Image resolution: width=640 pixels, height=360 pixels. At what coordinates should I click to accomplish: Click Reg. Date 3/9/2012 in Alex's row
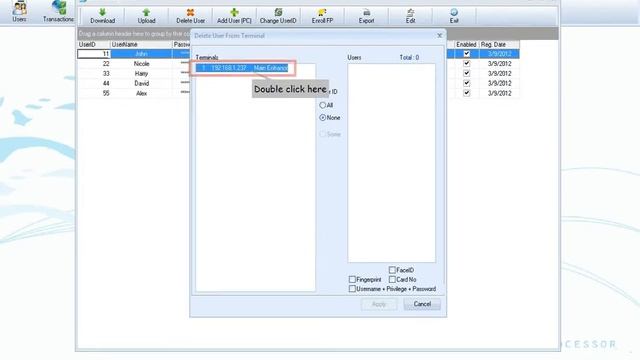(x=499, y=93)
